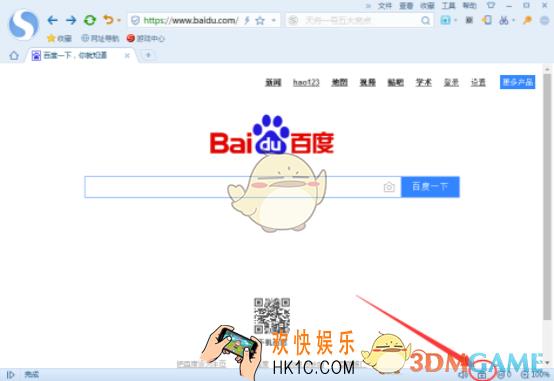Open the dropdown beside the undo arrow
This screenshot has height=381, width=554.
pyautogui.click(x=119, y=20)
